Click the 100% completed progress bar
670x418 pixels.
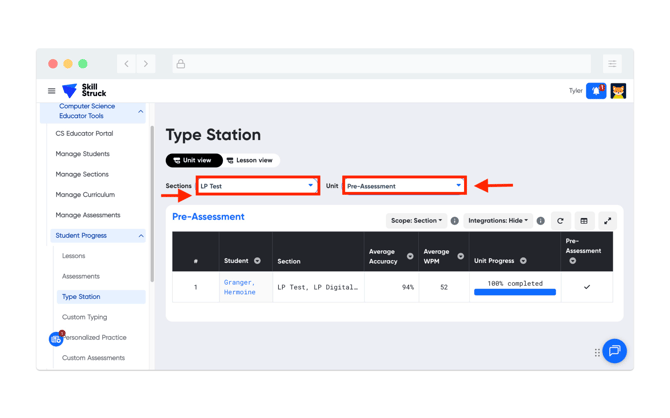pyautogui.click(x=515, y=292)
